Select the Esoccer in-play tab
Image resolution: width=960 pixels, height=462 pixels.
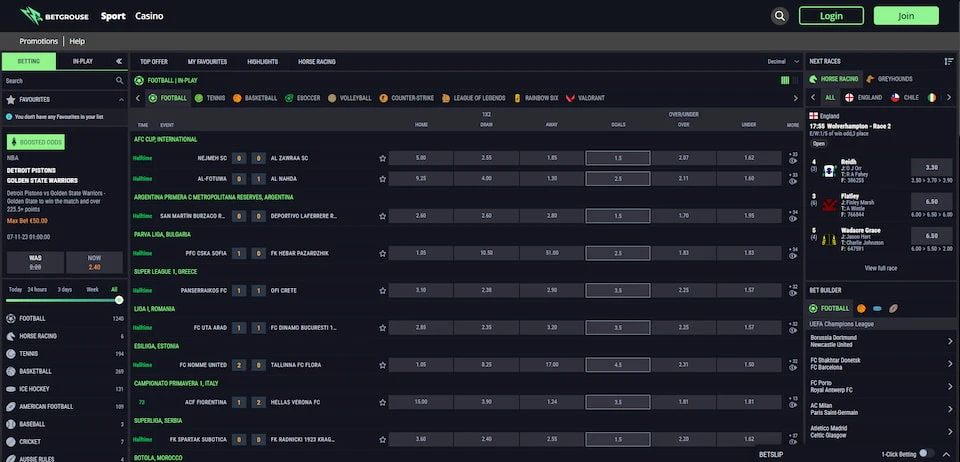point(302,98)
